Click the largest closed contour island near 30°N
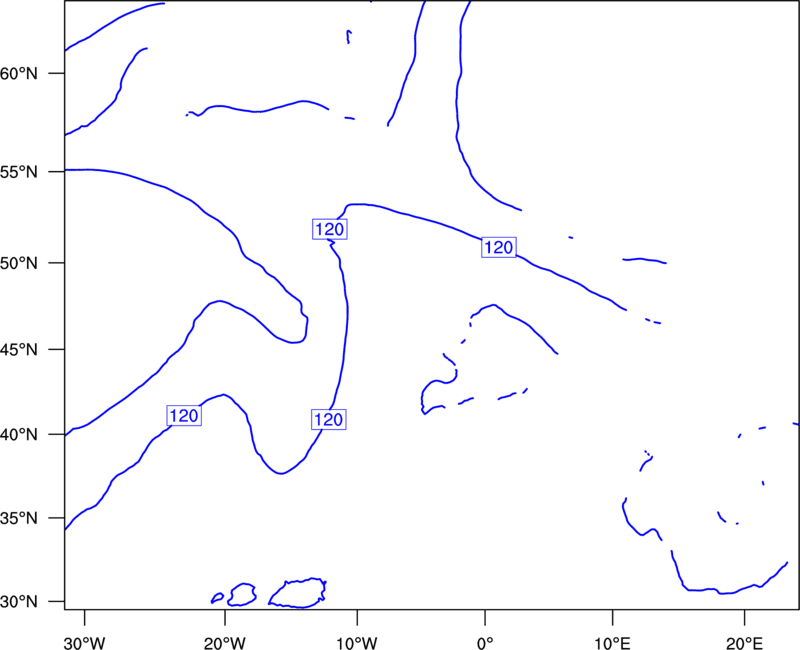 tap(298, 593)
